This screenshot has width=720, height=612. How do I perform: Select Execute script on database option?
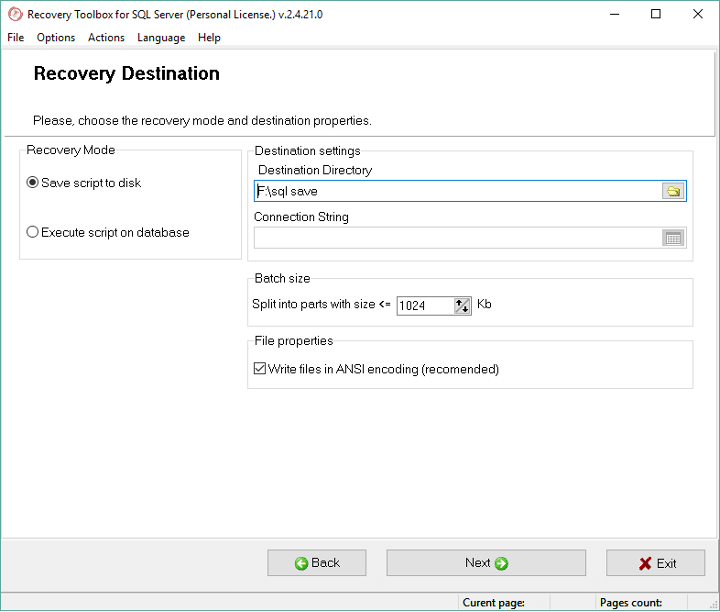point(33,232)
